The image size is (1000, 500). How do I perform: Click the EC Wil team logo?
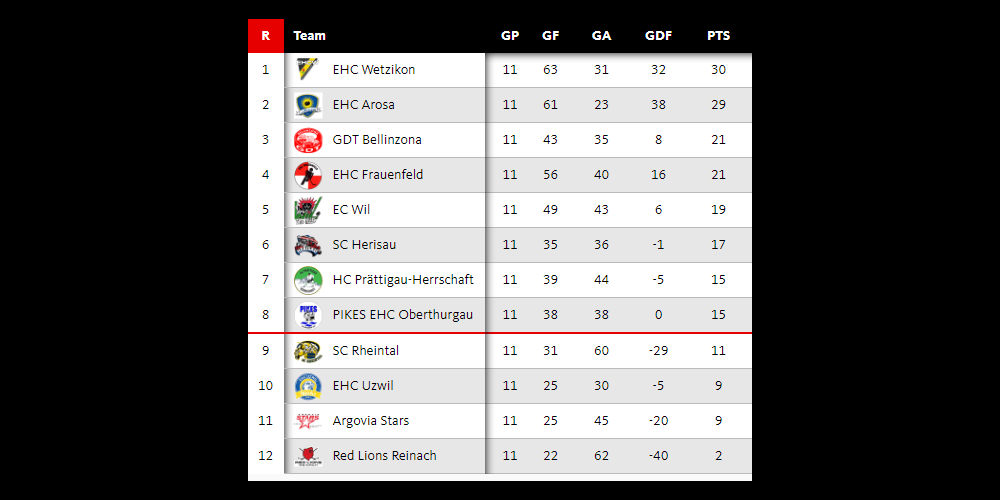pyautogui.click(x=308, y=210)
